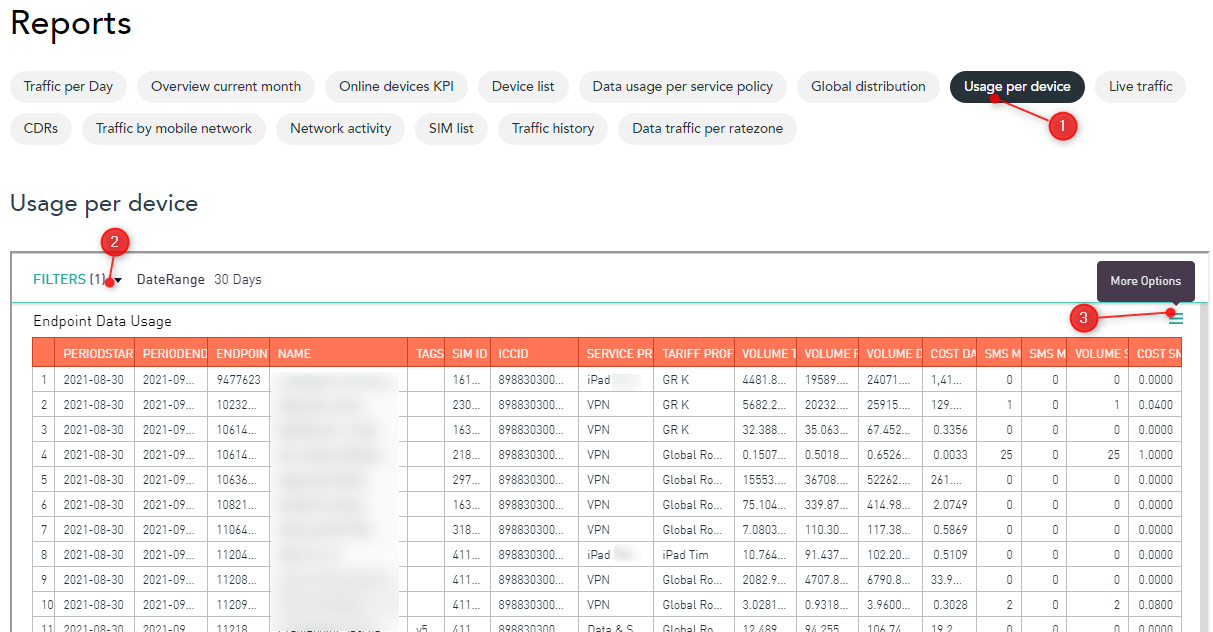Select row number 9 cell
The width and height of the screenshot is (1213, 632).
(x=44, y=580)
